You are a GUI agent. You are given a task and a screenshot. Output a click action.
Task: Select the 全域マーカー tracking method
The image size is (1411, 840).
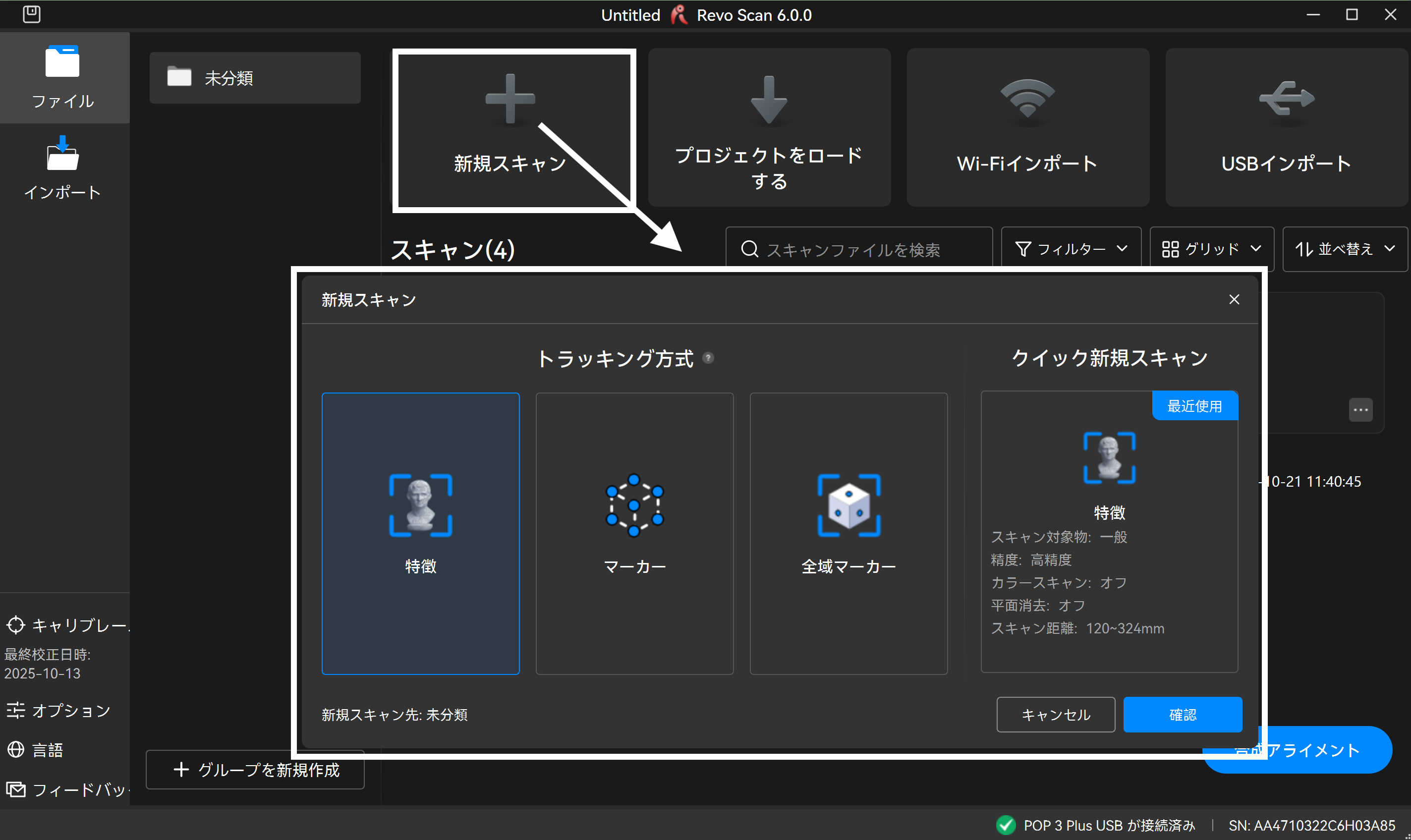[x=848, y=533]
